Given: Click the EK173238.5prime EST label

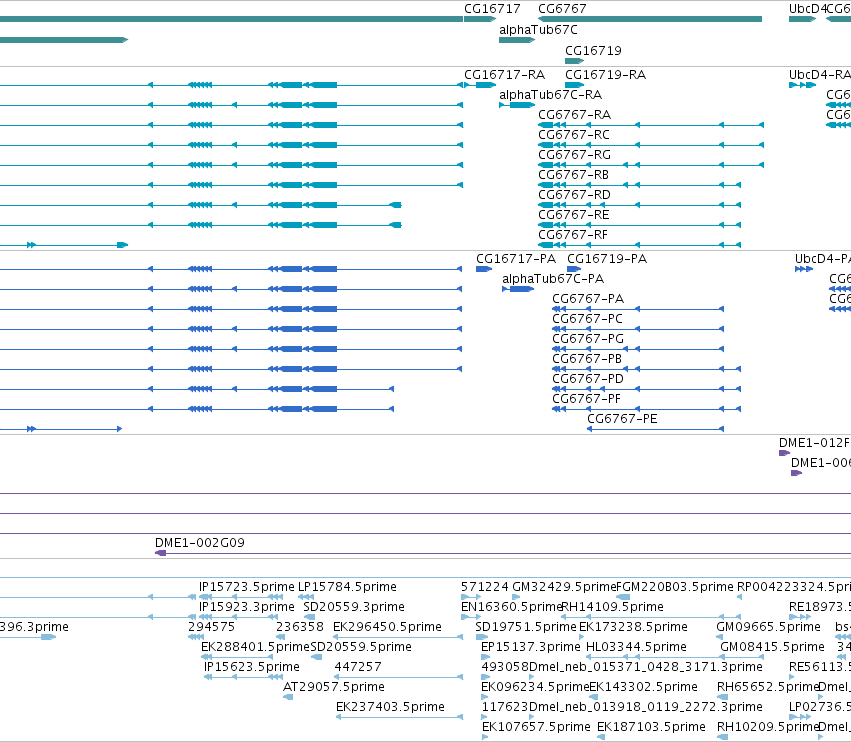Looking at the screenshot, I should click(x=633, y=627).
